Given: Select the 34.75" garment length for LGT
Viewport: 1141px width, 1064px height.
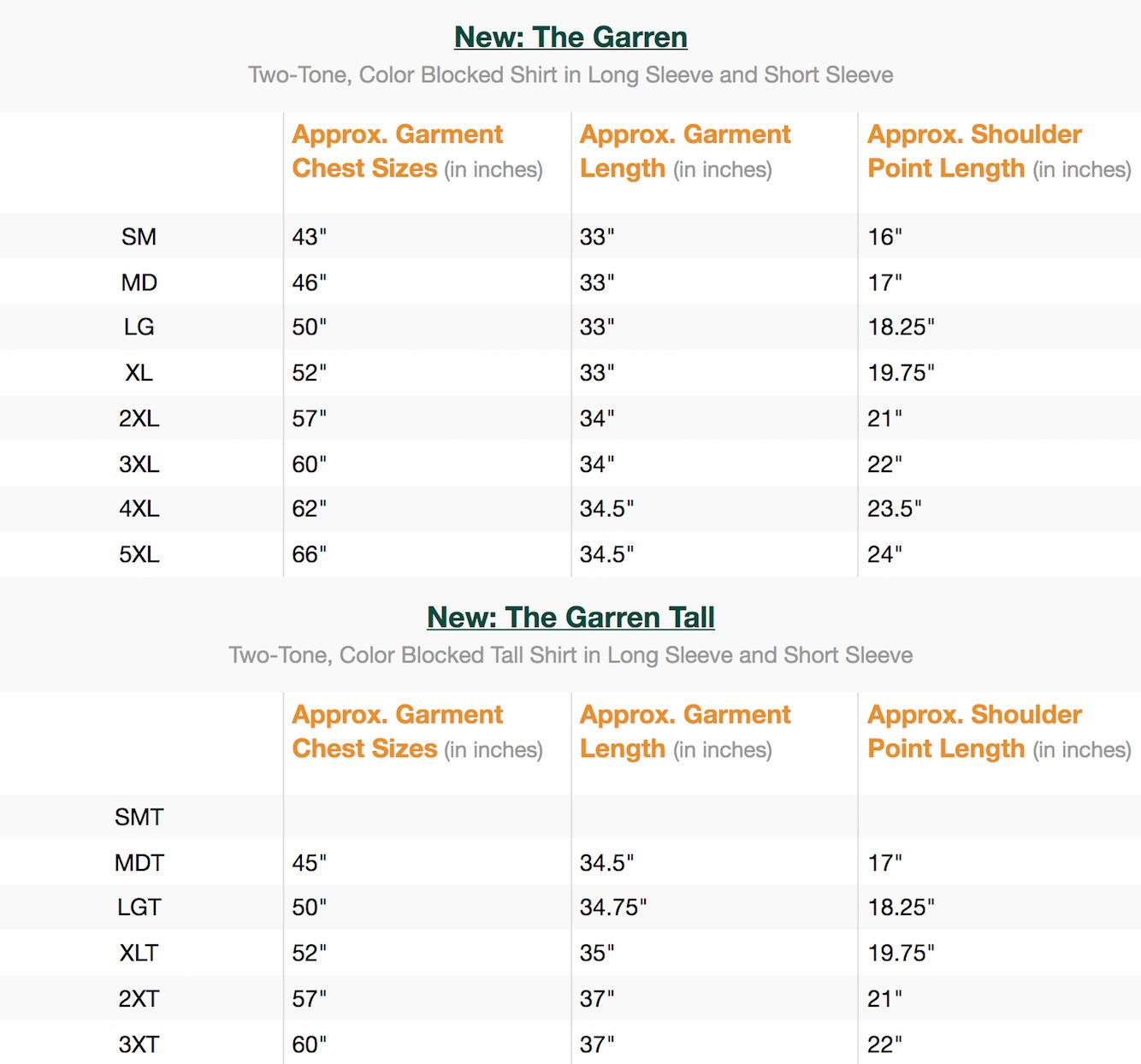Looking at the screenshot, I should [612, 907].
